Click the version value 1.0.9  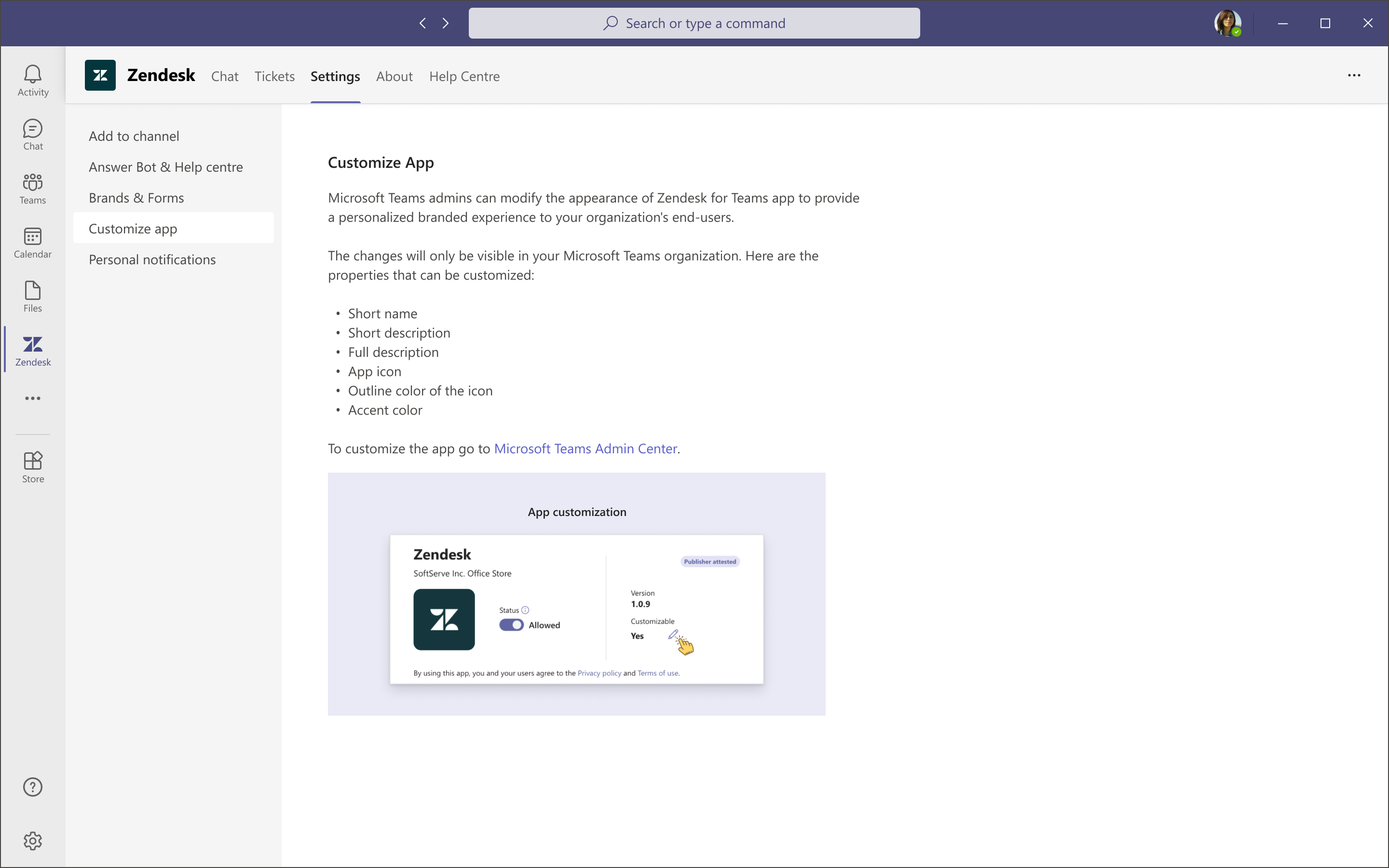[640, 604]
